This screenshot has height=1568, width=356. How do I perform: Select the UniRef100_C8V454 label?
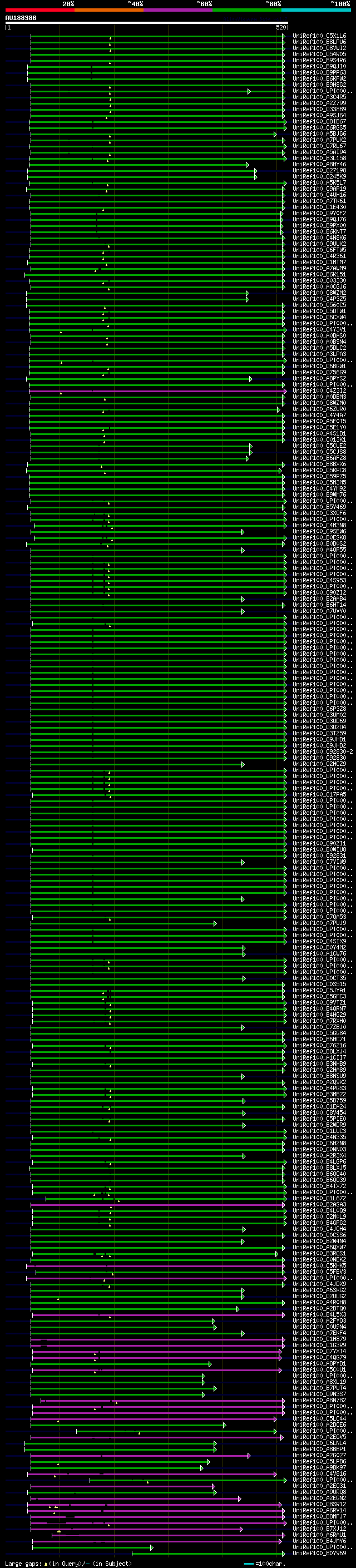click(x=319, y=1112)
